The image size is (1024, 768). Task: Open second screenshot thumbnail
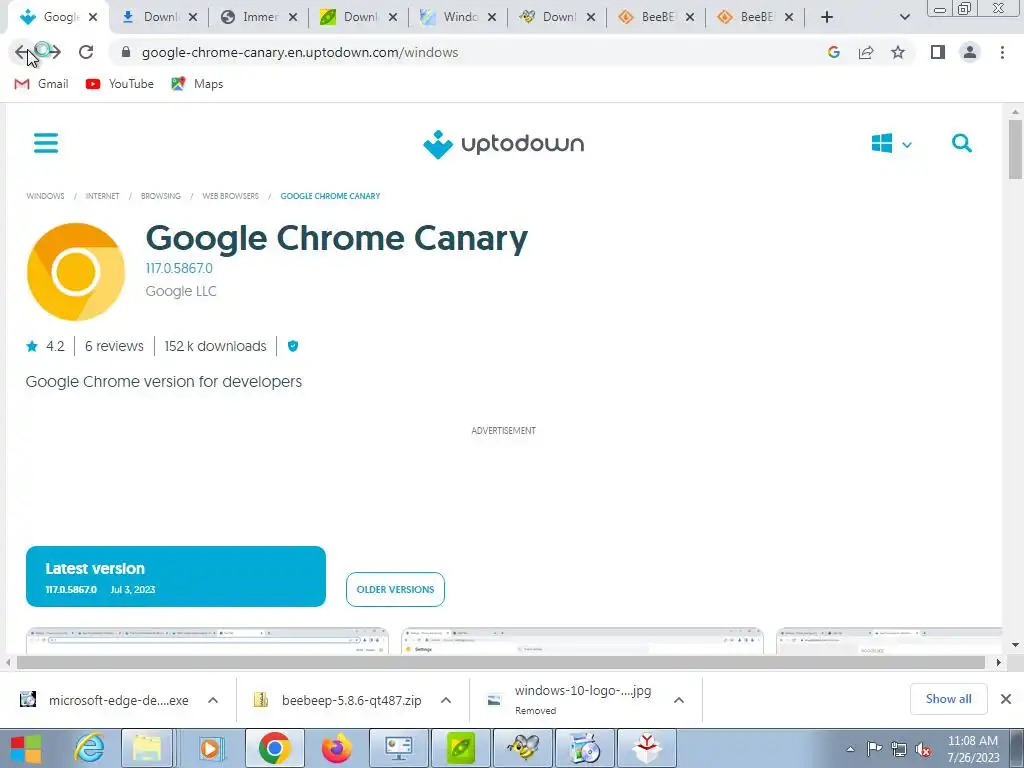pos(582,641)
